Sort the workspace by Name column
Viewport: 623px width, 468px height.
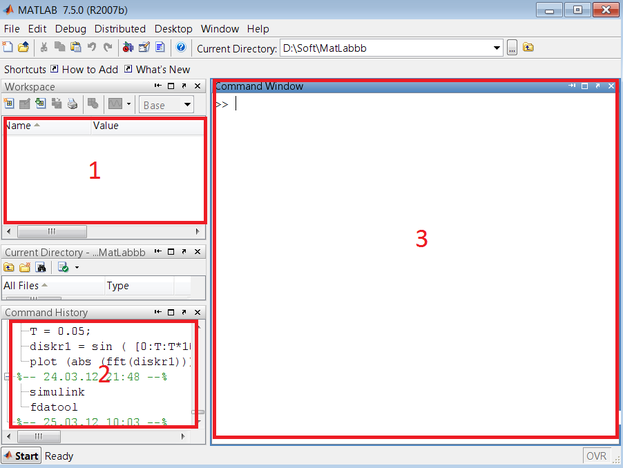(47, 126)
